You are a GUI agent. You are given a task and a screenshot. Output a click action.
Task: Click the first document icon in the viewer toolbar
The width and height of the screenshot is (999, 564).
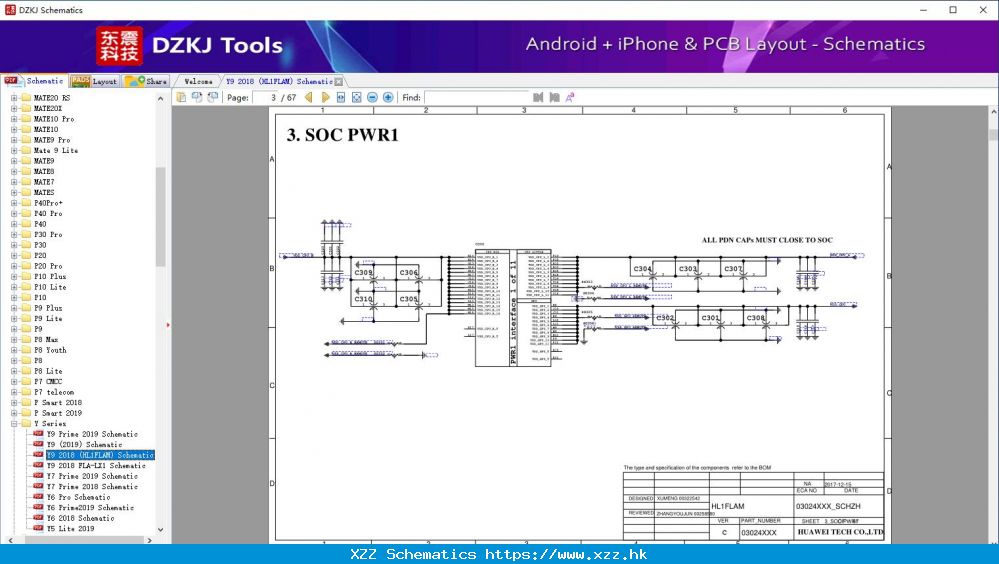click(181, 97)
